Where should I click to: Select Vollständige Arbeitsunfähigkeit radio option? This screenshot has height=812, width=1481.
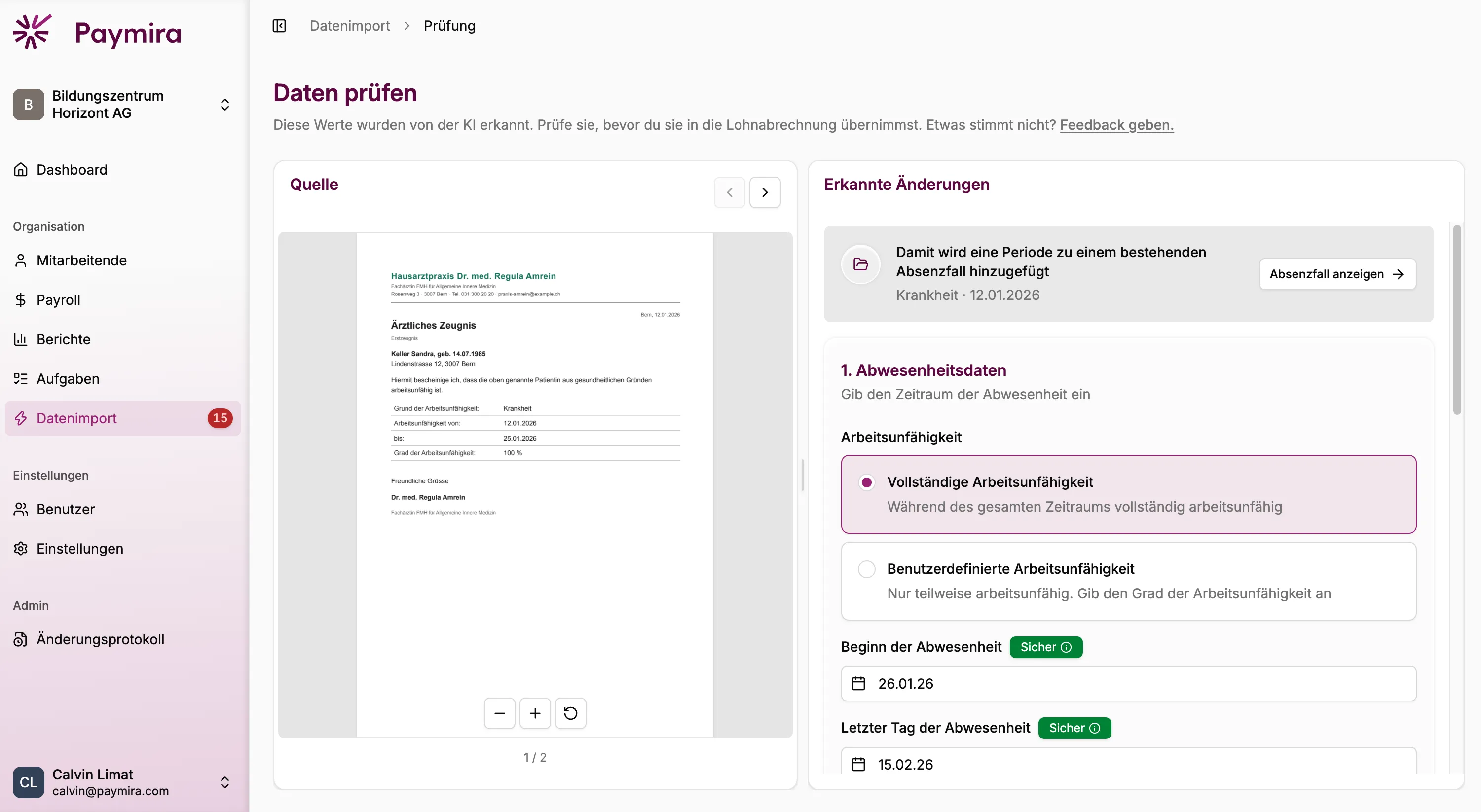[x=867, y=482]
